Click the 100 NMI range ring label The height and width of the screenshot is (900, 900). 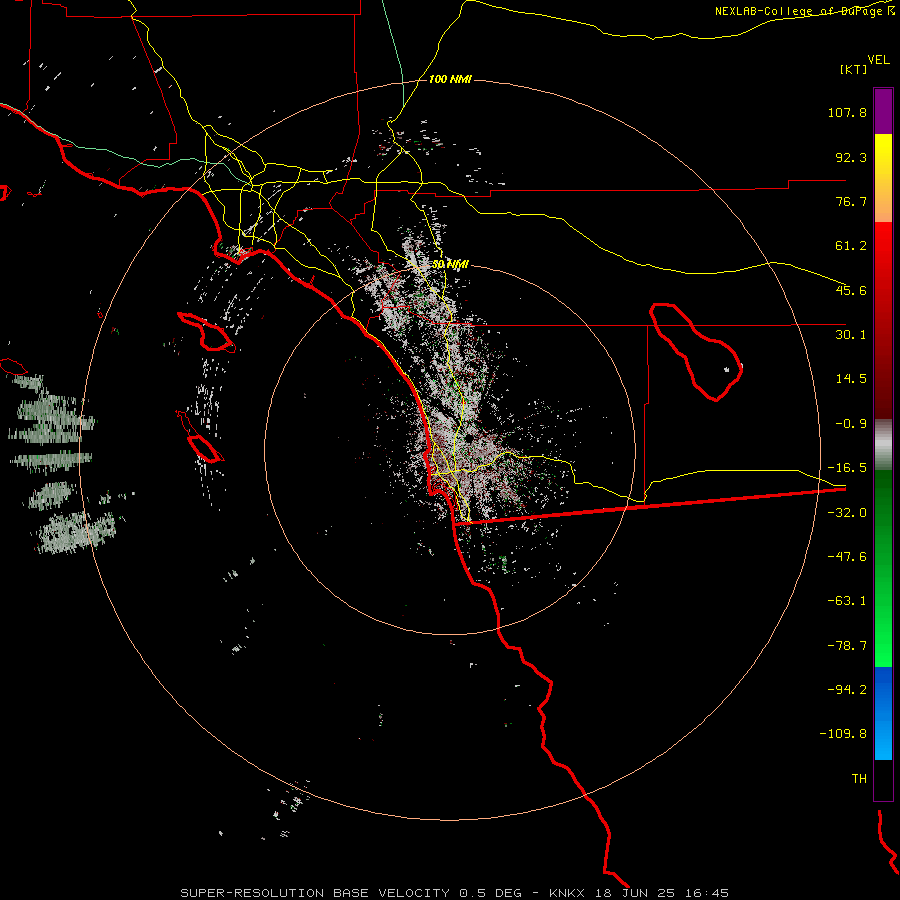pyautogui.click(x=450, y=79)
